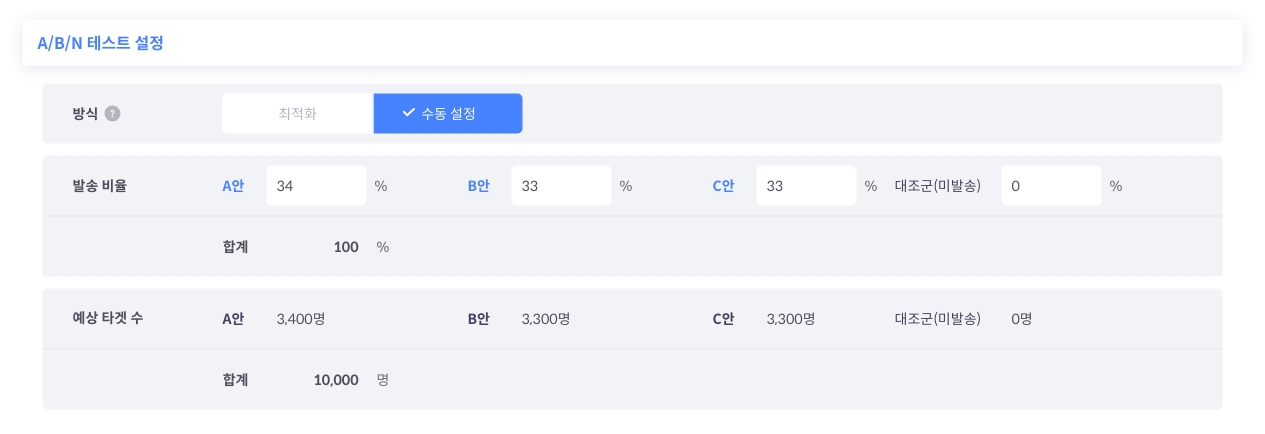Click the 대조군 expected count 0명
The image size is (1265, 434).
click(x=1021, y=319)
